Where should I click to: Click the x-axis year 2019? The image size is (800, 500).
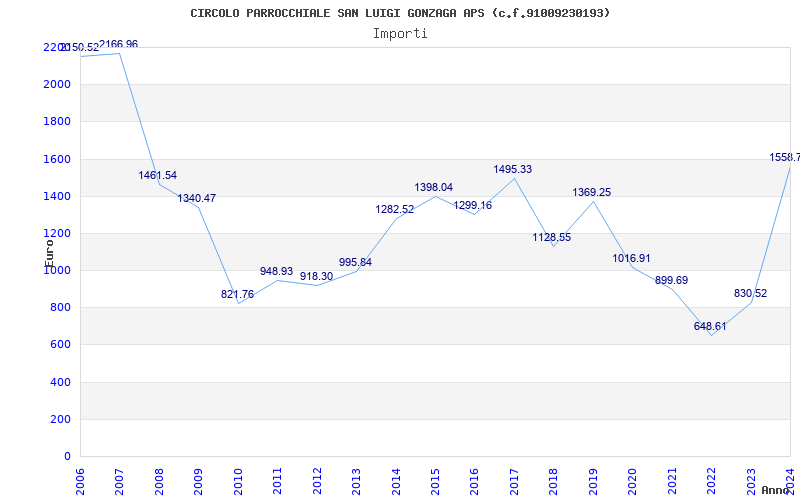(593, 481)
